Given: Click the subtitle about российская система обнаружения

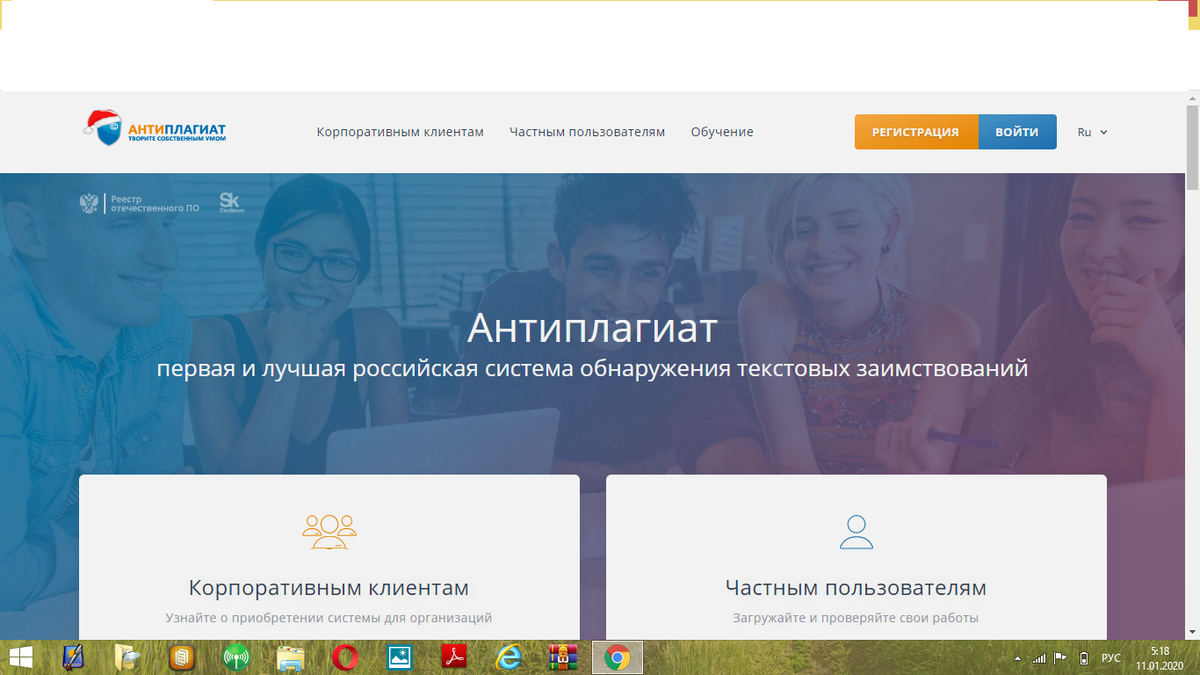Looking at the screenshot, I should 592,369.
